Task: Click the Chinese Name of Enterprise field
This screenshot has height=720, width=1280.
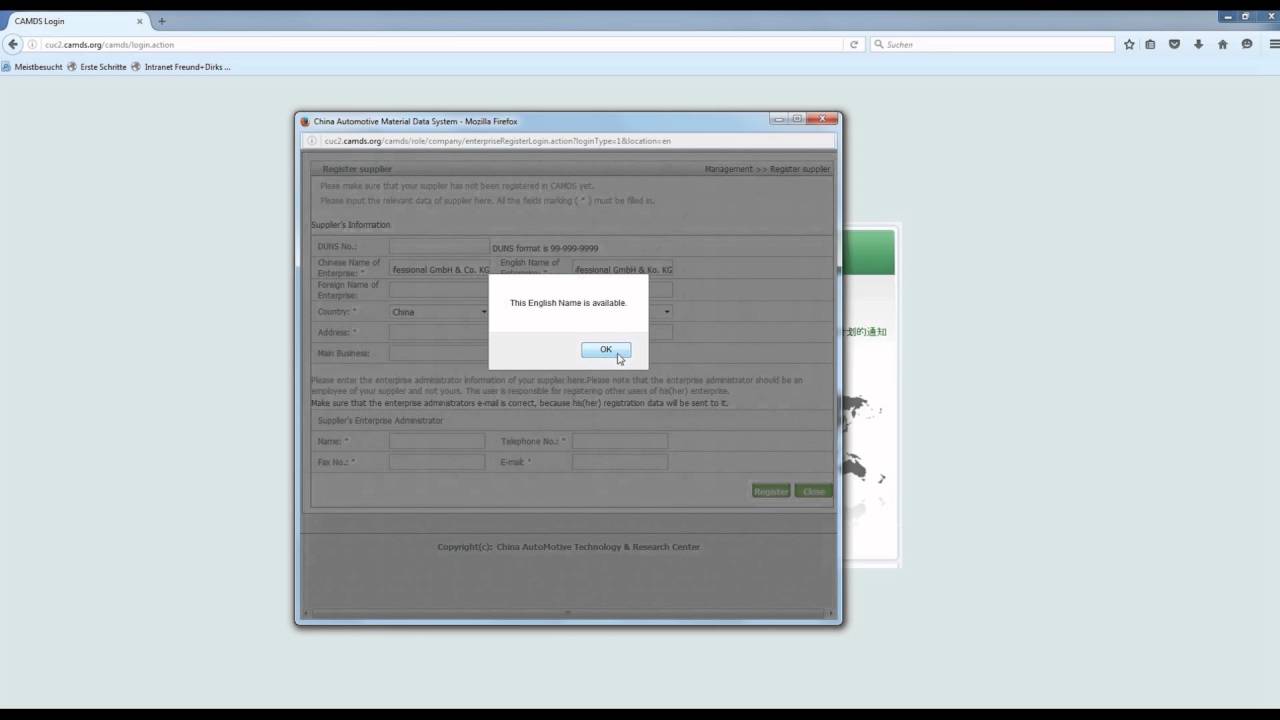Action: click(439, 269)
